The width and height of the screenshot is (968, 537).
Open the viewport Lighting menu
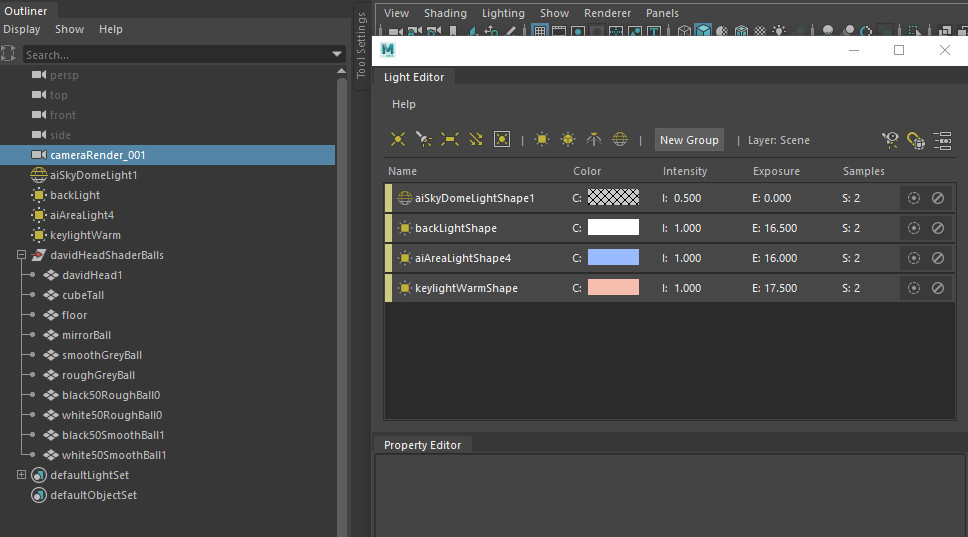503,13
